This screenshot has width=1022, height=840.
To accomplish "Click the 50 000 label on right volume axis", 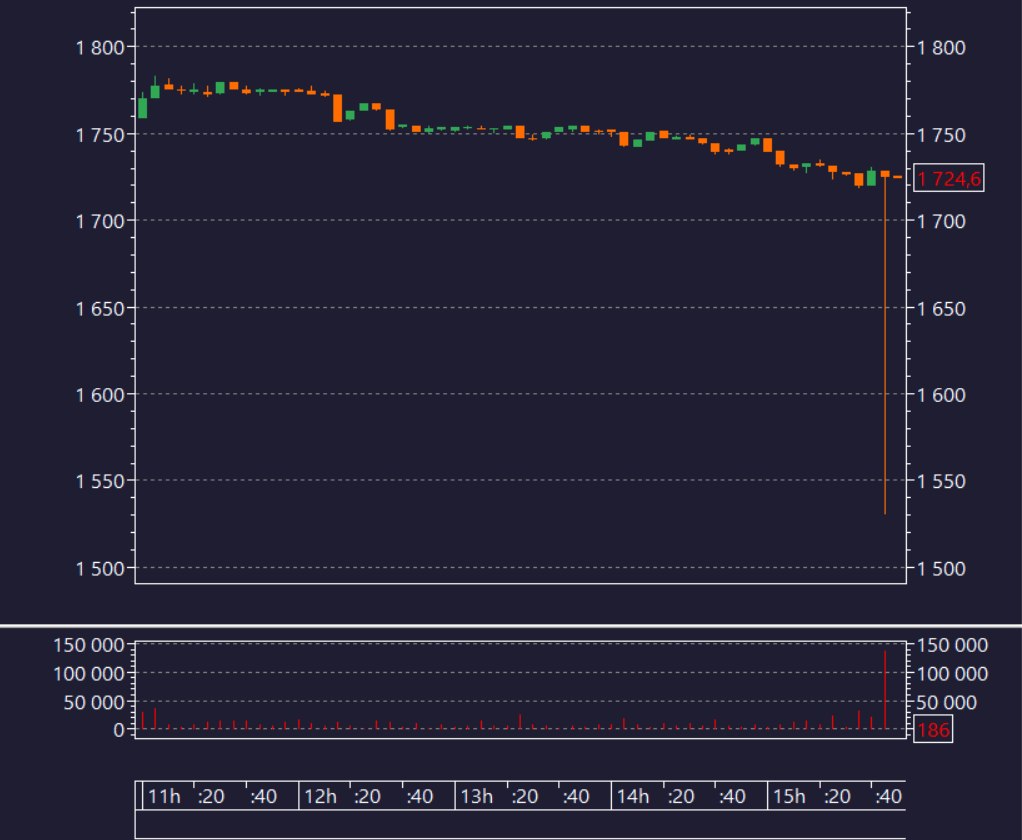I will click(946, 702).
